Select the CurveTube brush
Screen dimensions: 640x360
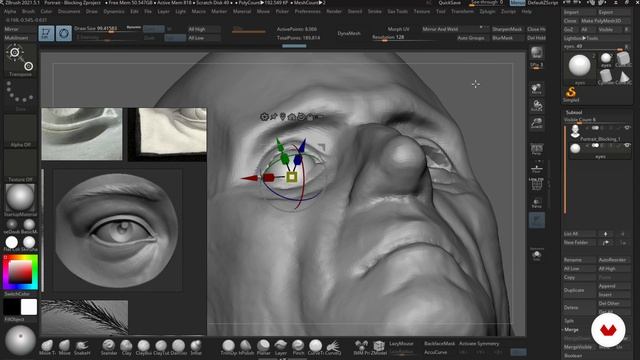[x=315, y=348]
